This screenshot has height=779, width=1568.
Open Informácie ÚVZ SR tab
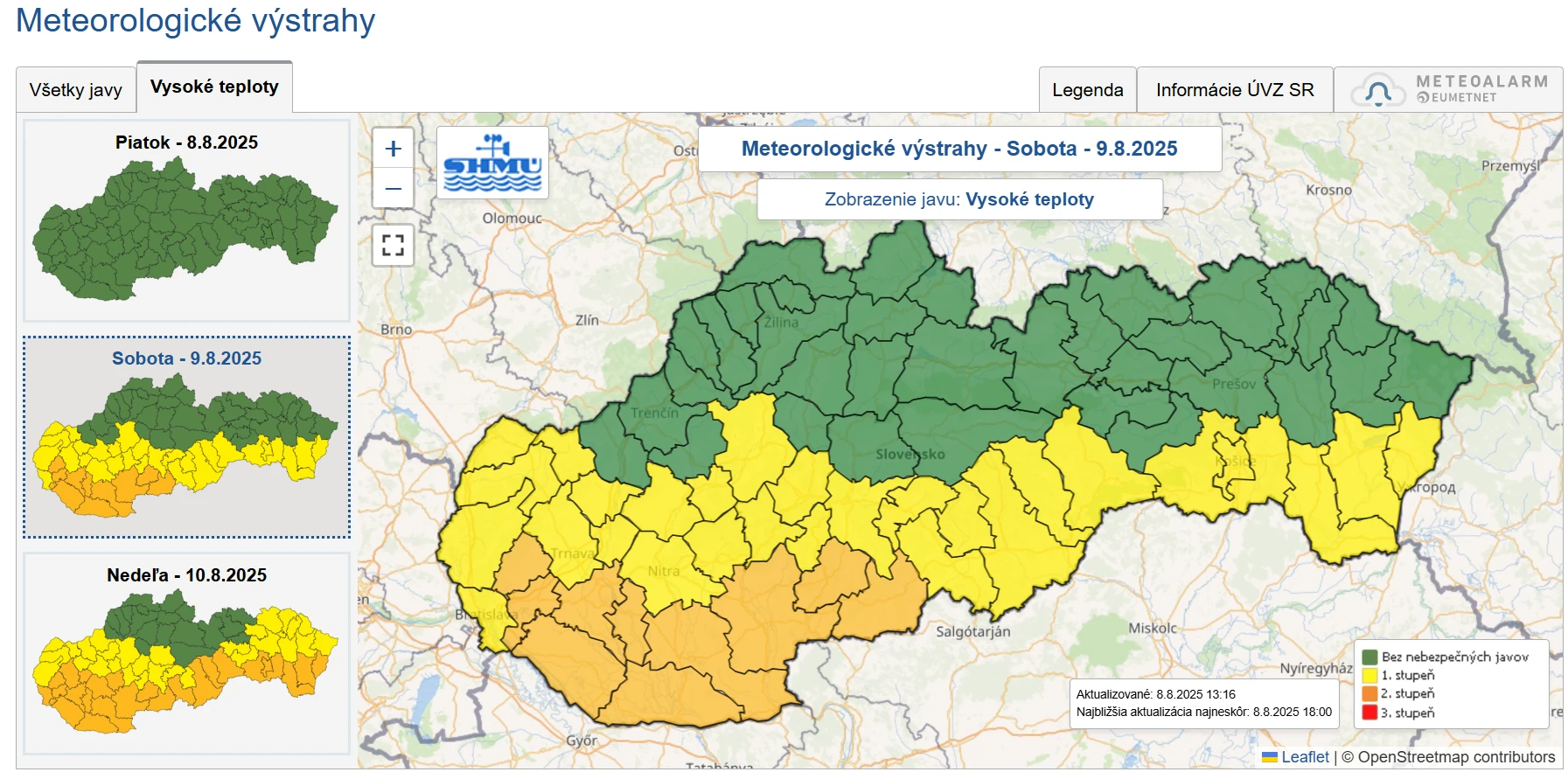[x=1234, y=90]
